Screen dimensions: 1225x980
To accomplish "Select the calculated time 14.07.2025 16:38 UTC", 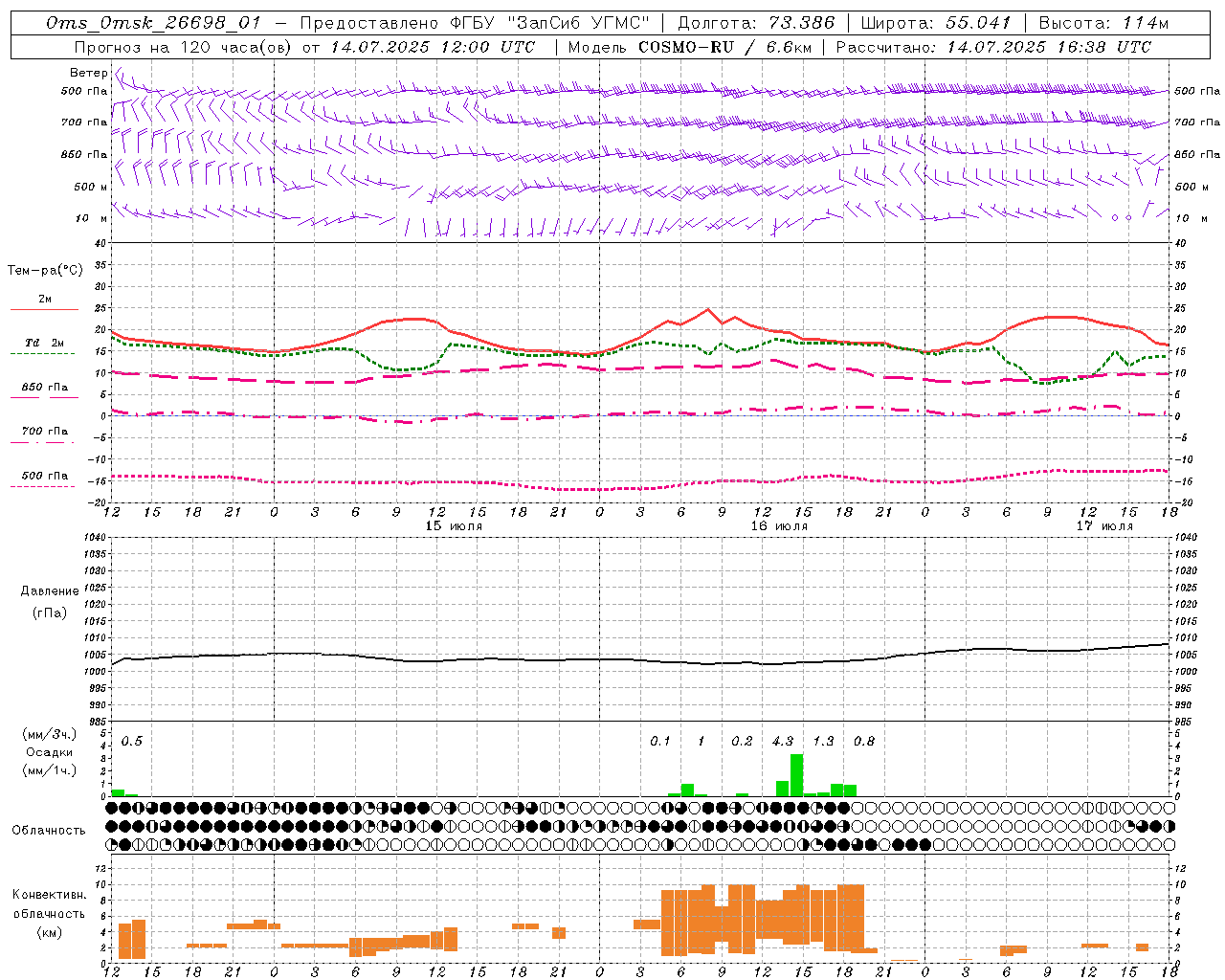I will tap(1049, 47).
